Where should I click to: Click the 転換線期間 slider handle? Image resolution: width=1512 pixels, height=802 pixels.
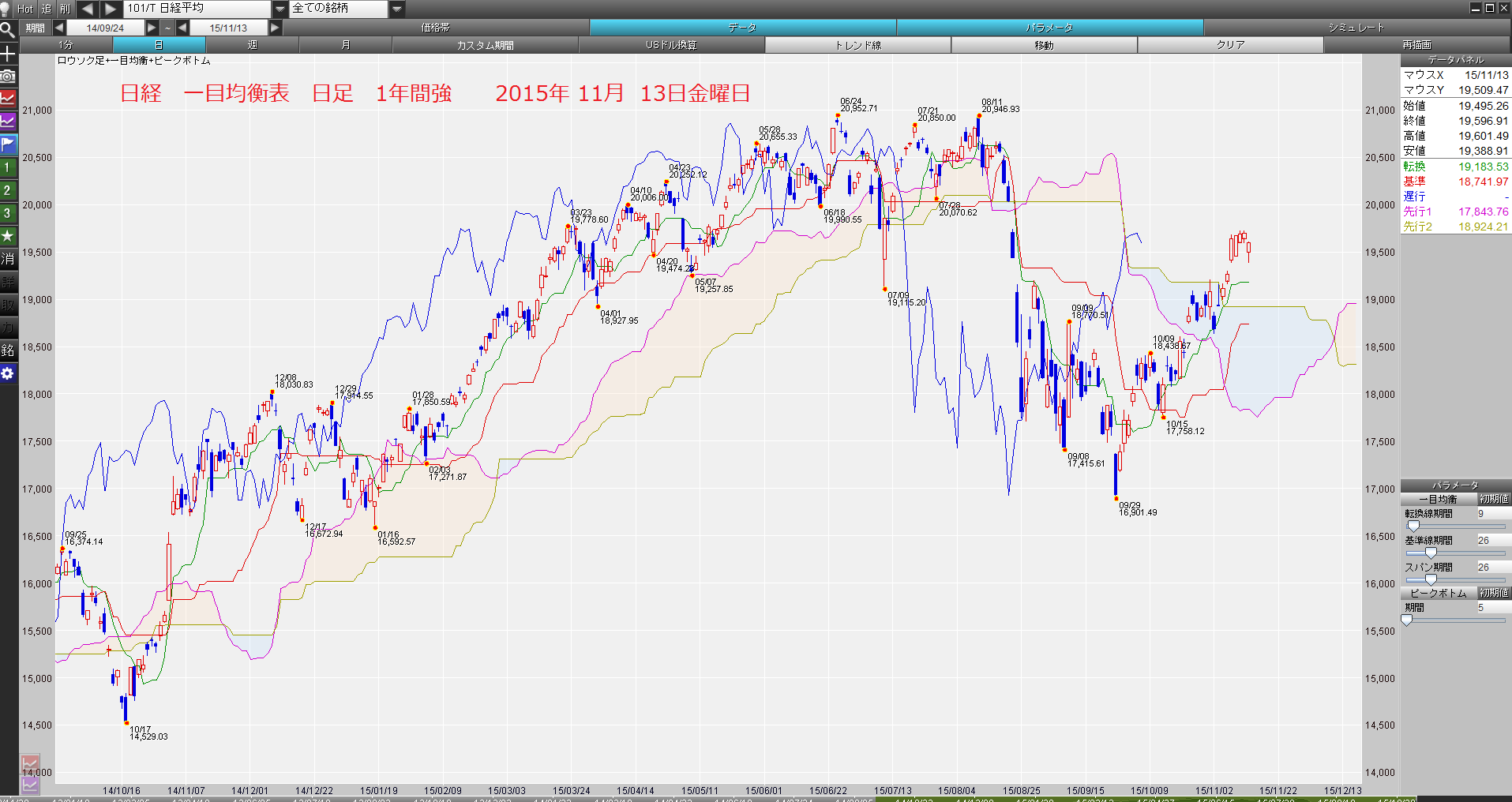click(x=1413, y=526)
